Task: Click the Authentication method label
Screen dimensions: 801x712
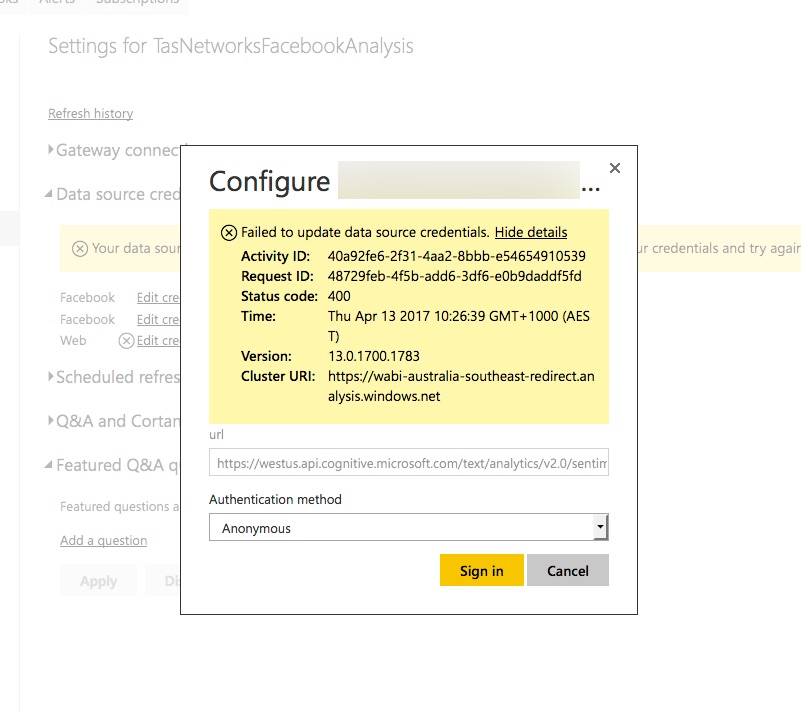Action: (275, 499)
